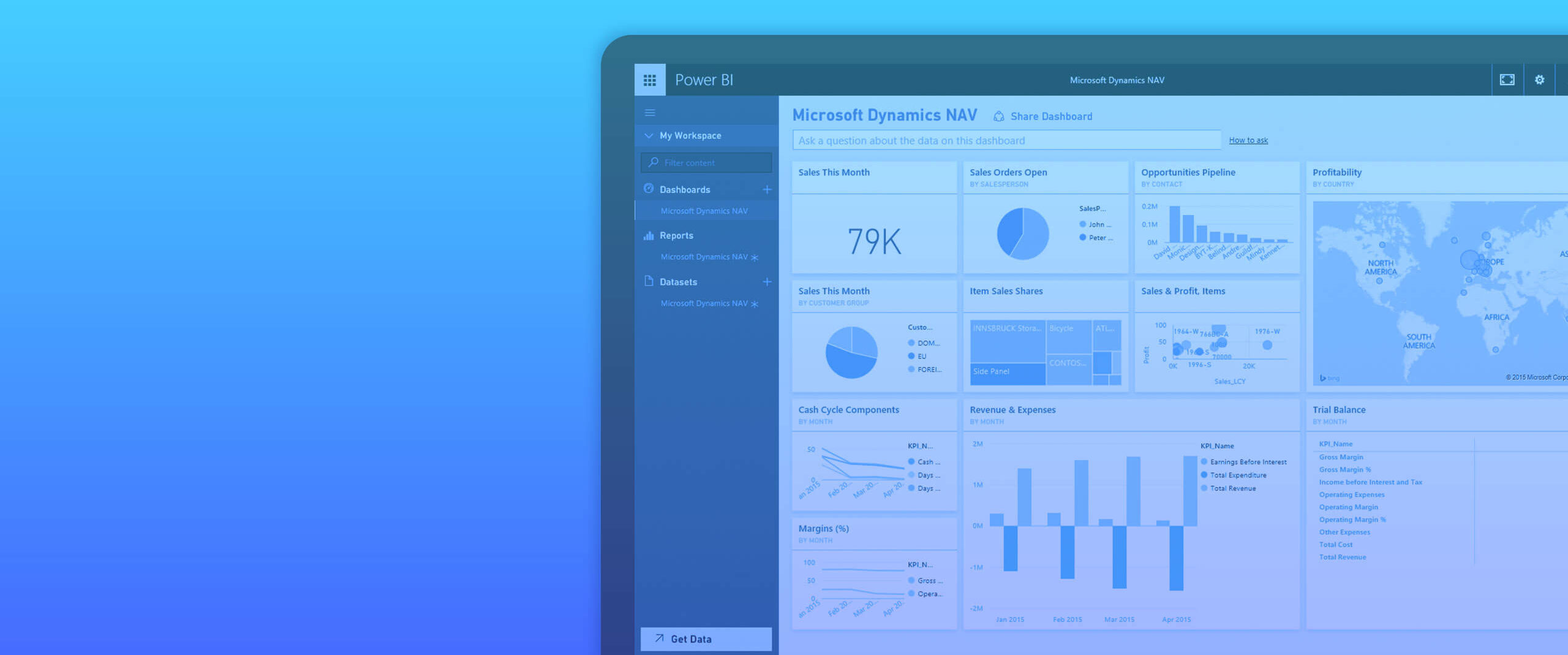The image size is (1568, 655).
Task: Click Operating Expenses row in Trial Balance
Action: point(1352,494)
